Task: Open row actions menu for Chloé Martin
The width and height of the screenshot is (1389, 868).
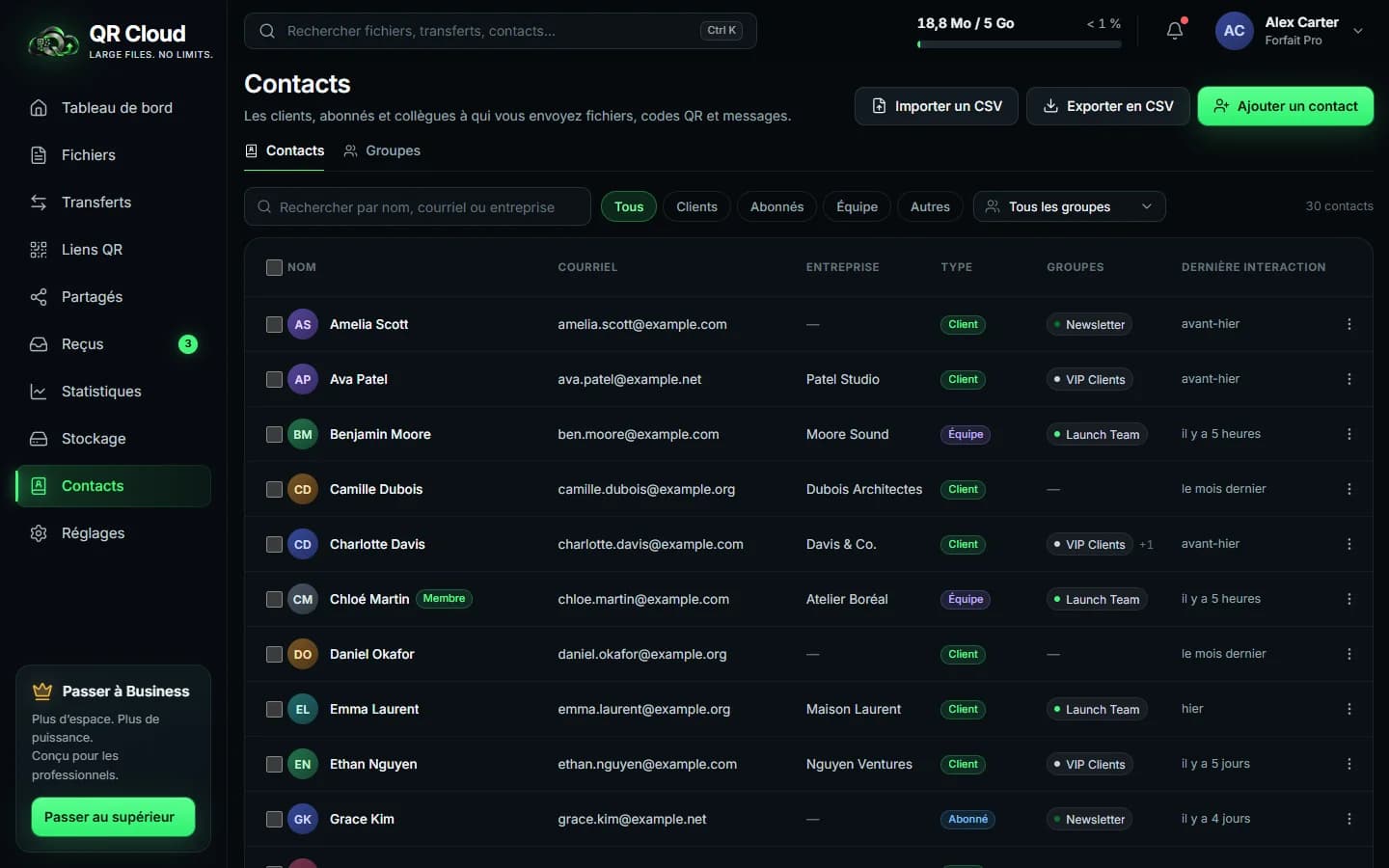Action: click(x=1348, y=599)
